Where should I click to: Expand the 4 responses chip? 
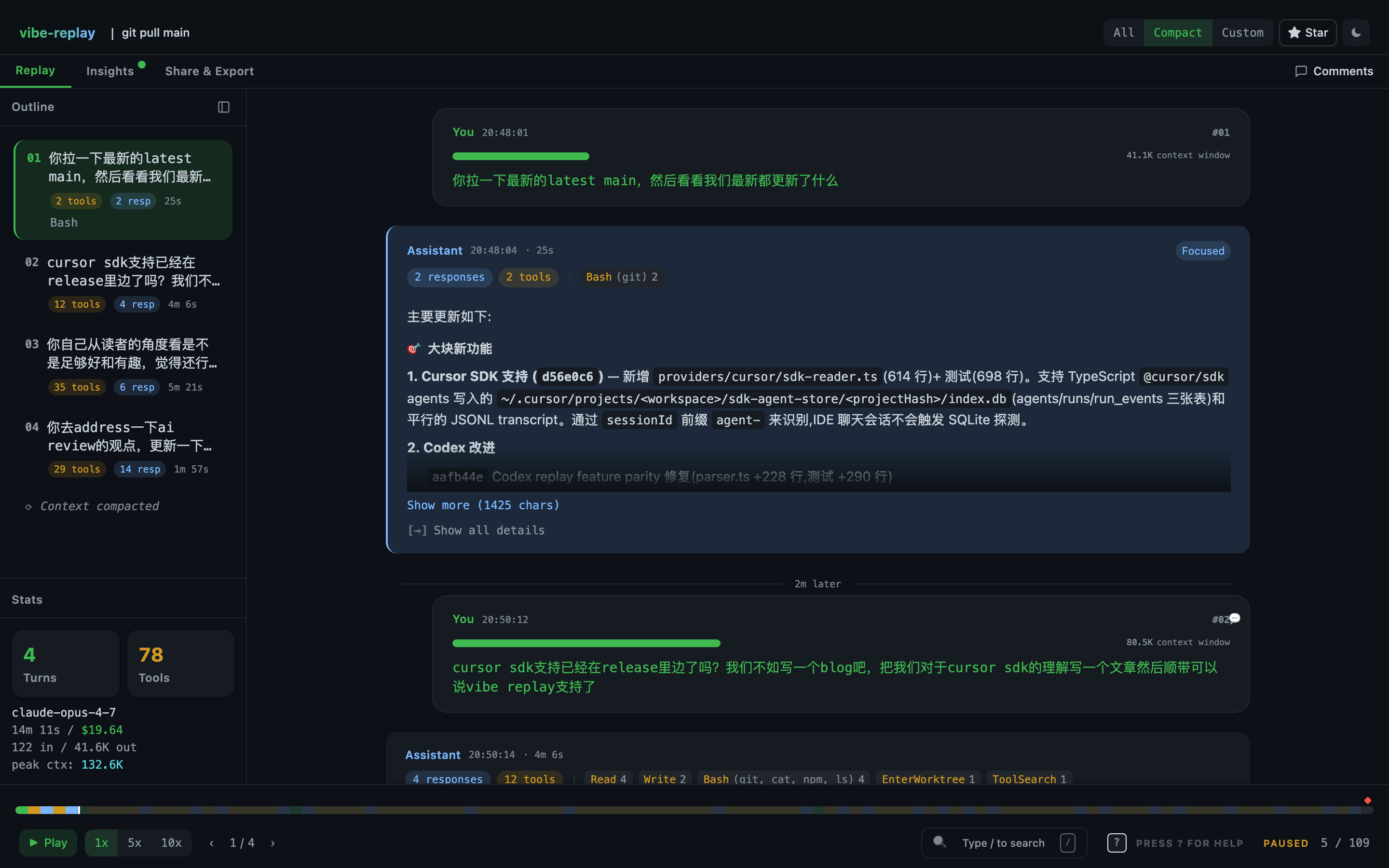448,778
